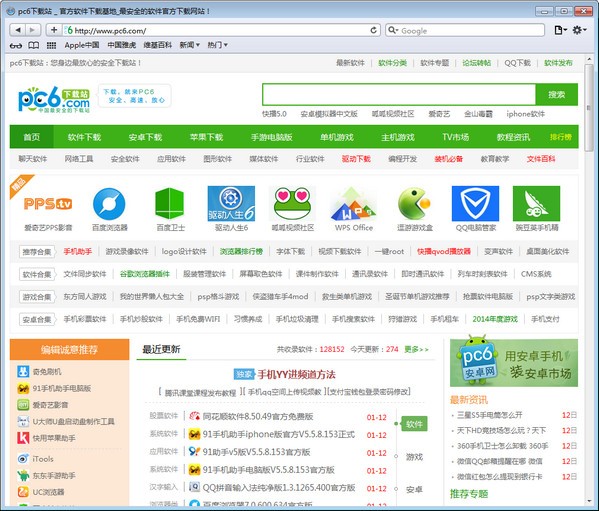Open the iphone软件 hot search link

point(525,114)
